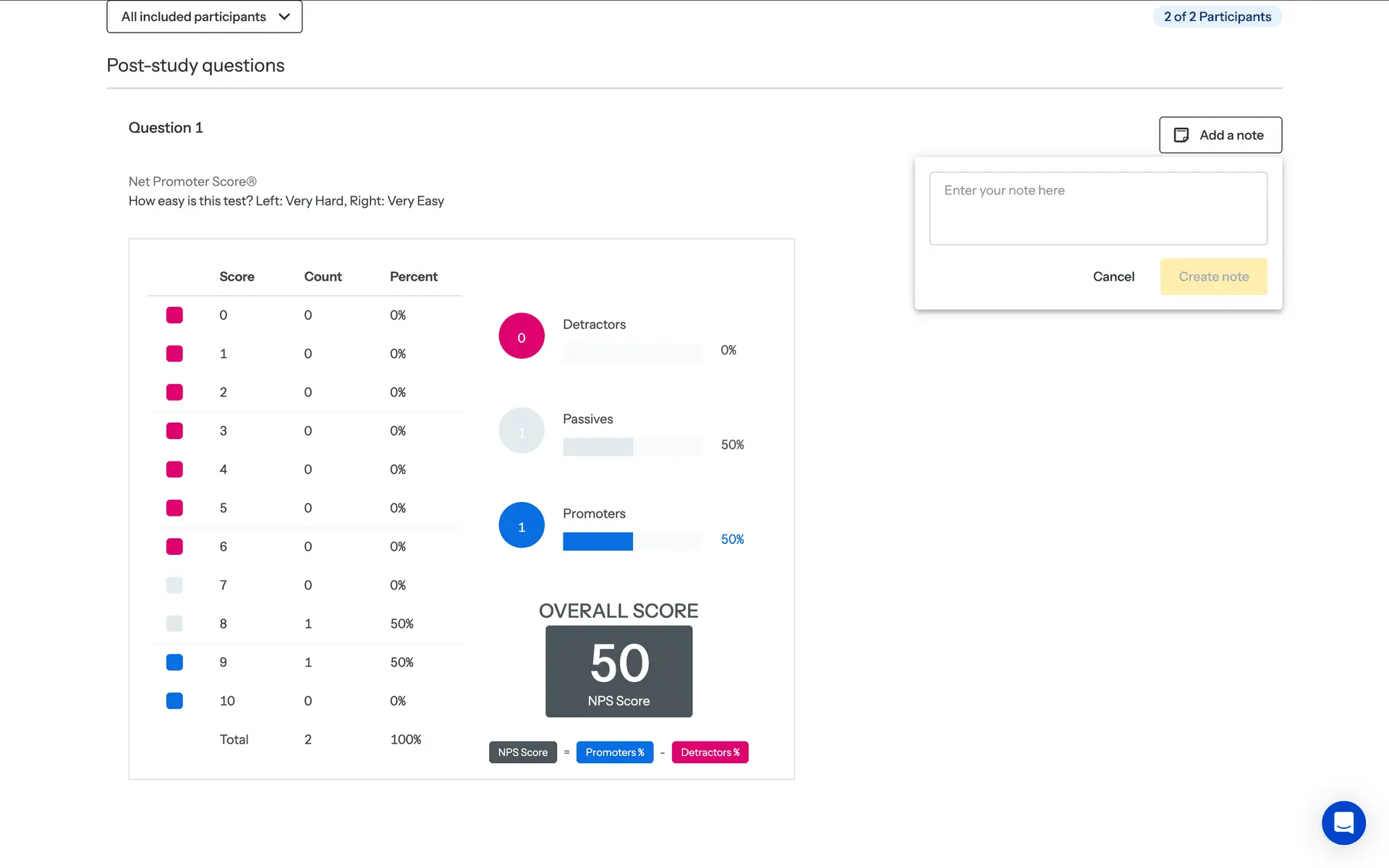1389x868 pixels.
Task: Click the gray swatch for score 8
Action: coord(174,624)
